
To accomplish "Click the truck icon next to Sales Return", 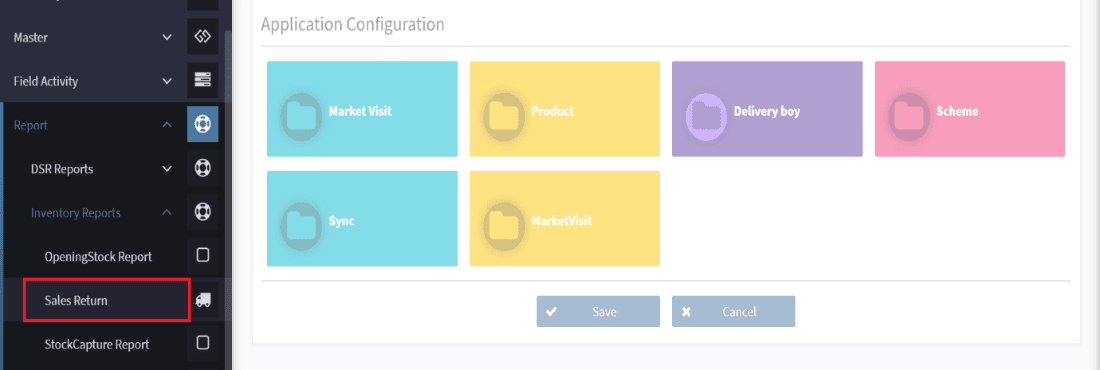I will [x=203, y=300].
